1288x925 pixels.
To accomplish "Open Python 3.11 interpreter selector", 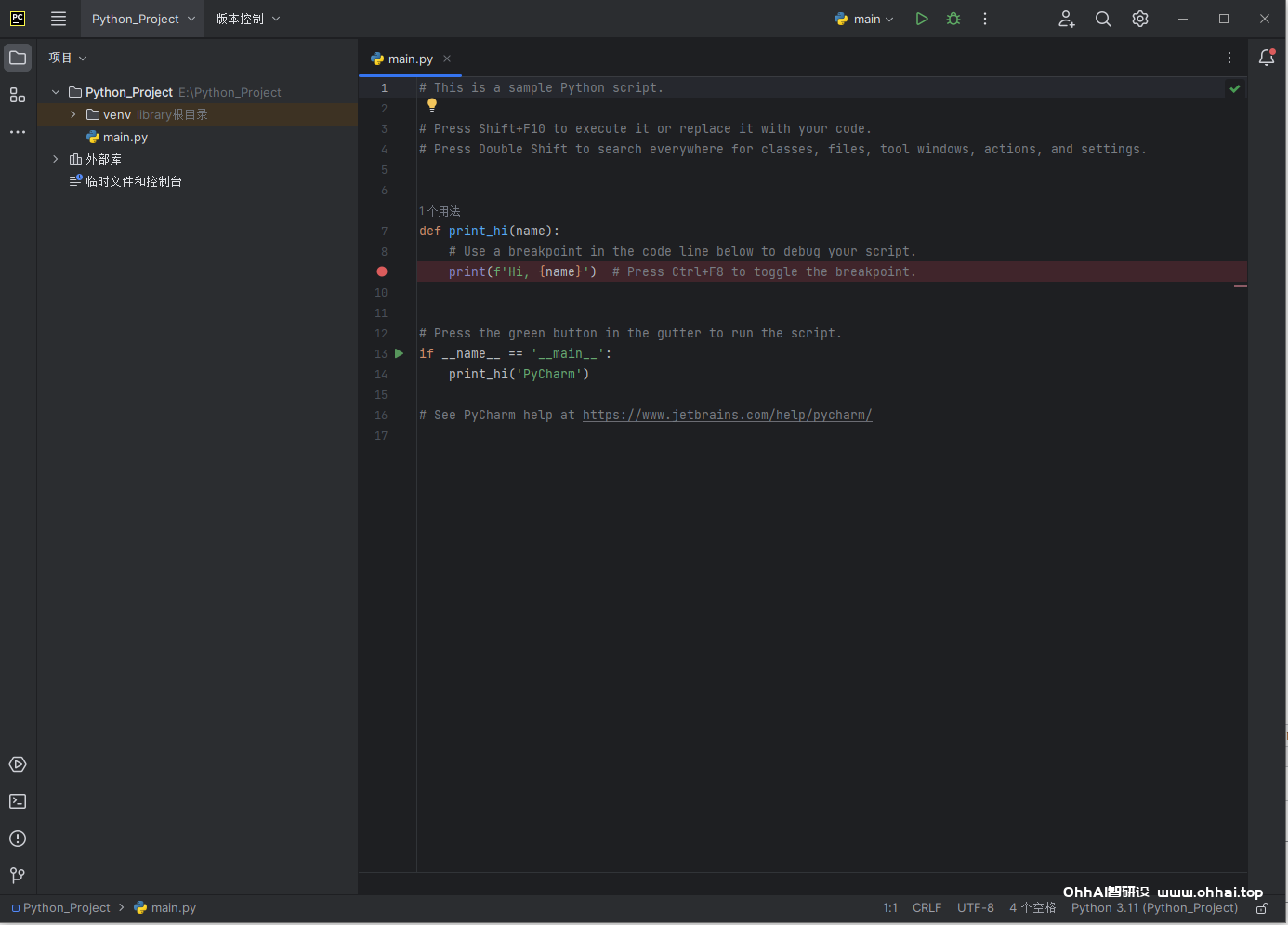I will 1154,908.
